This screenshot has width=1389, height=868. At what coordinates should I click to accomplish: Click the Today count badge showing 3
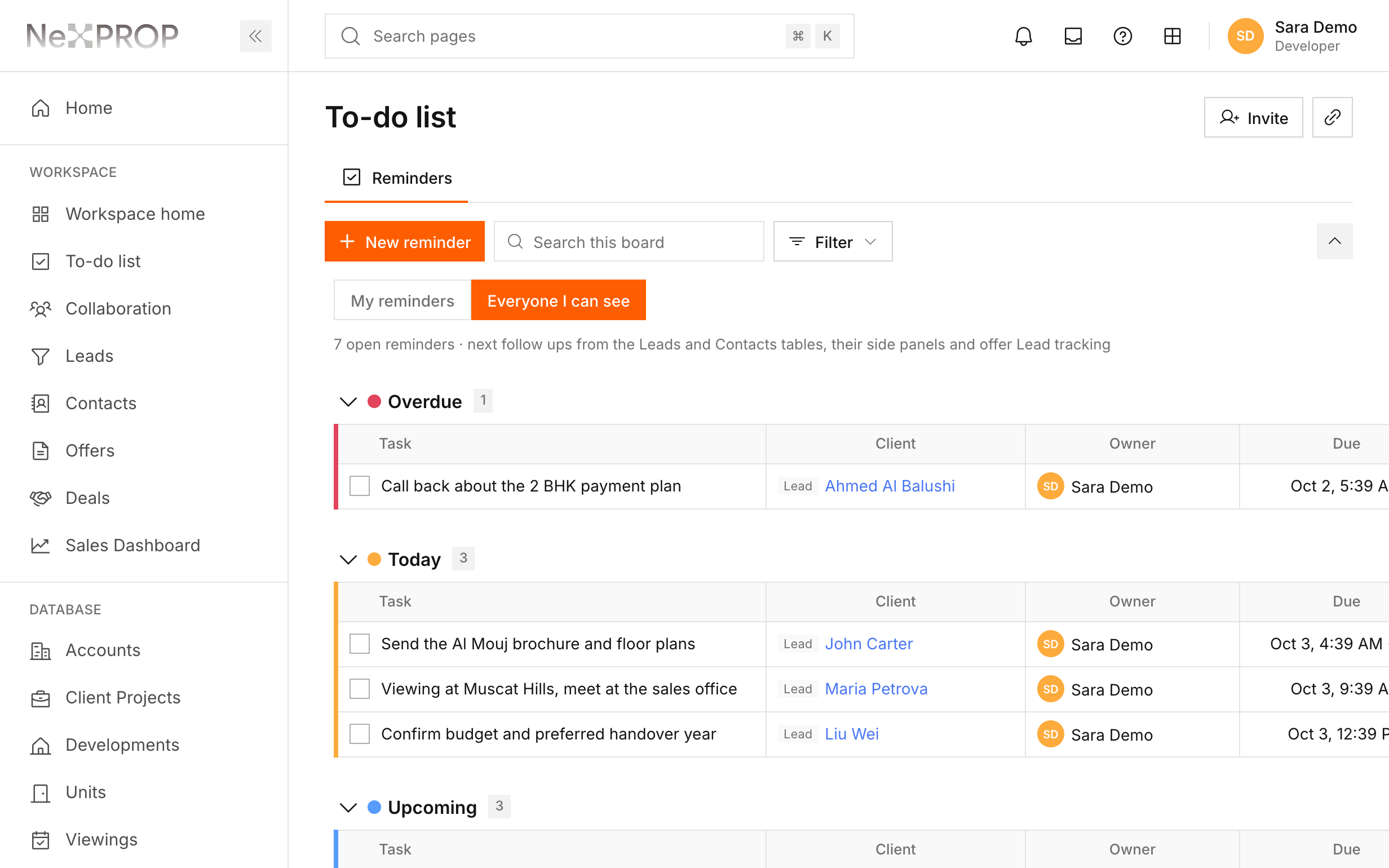pos(463,558)
